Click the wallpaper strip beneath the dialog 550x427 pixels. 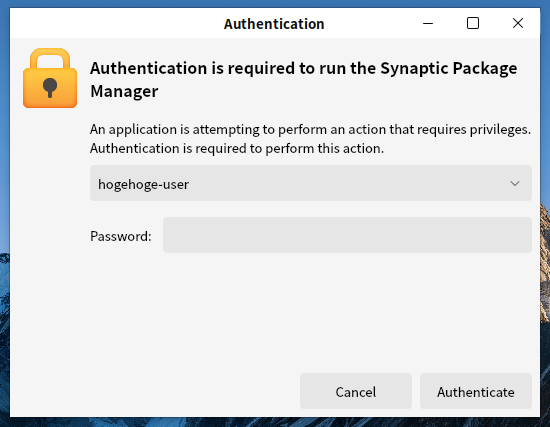(275, 422)
